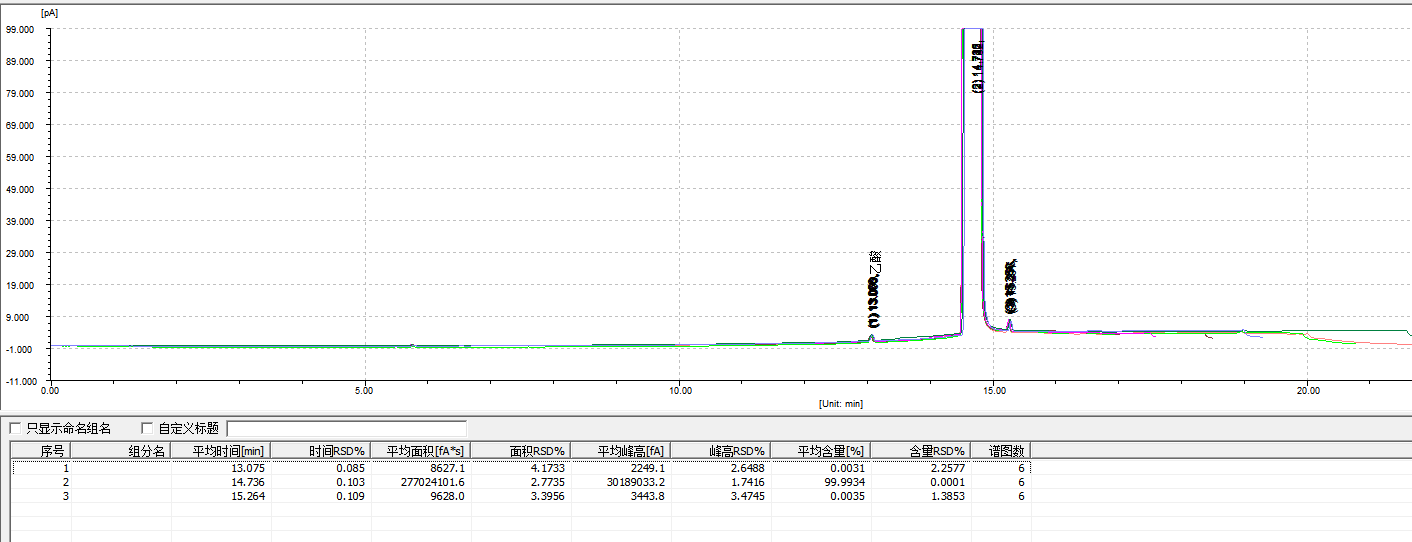Toggle the 自定义标题 checkbox
The height and width of the screenshot is (542, 1412).
click(x=148, y=429)
